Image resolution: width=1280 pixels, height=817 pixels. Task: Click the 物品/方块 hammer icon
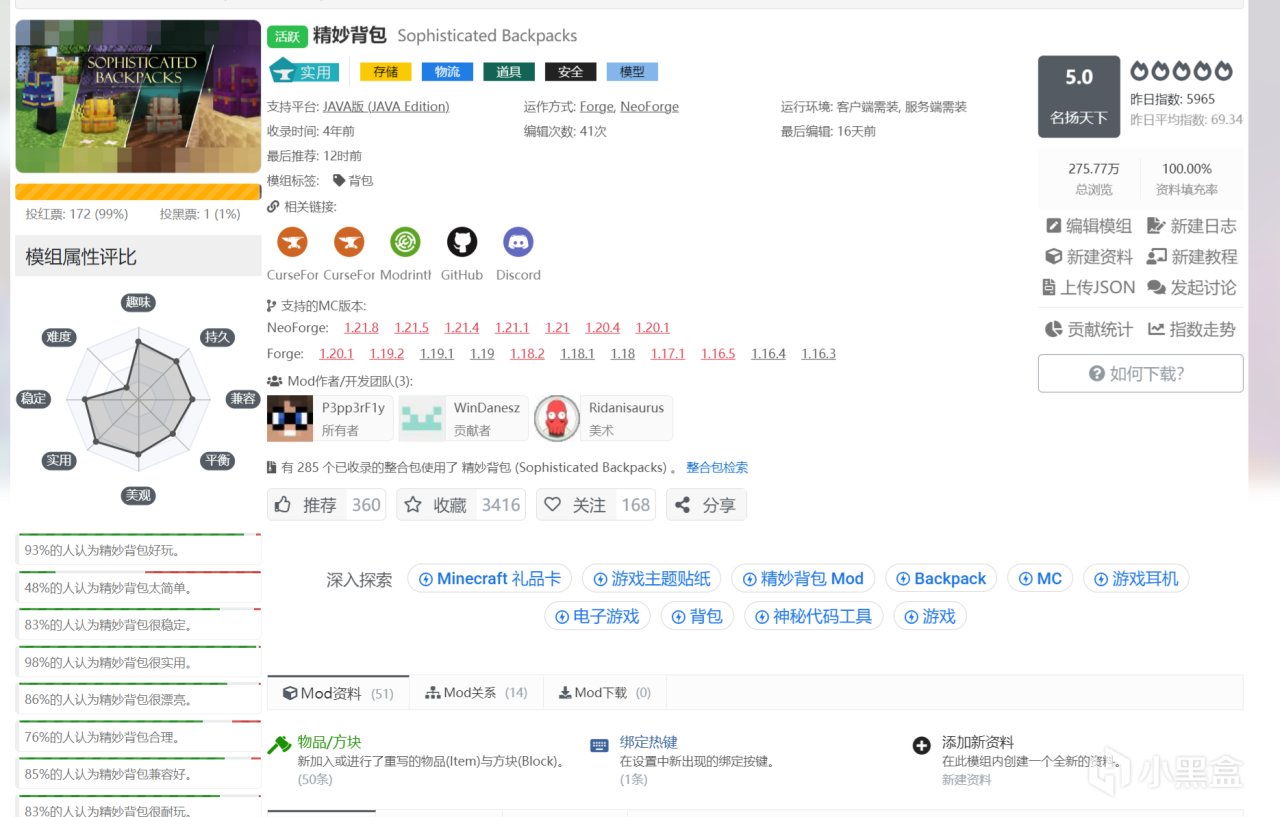click(x=278, y=746)
